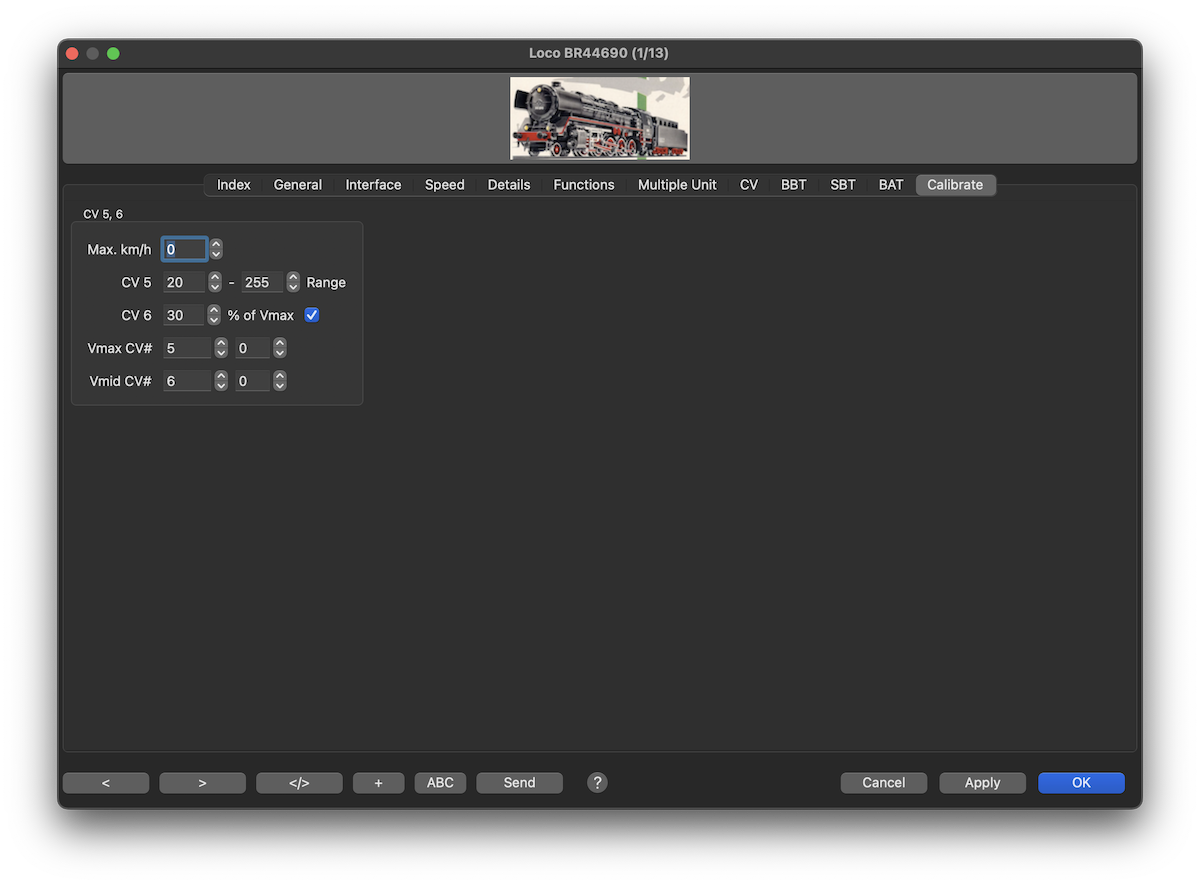Click the Vmid CV# number stepper
1200x885 pixels.
click(x=220, y=381)
